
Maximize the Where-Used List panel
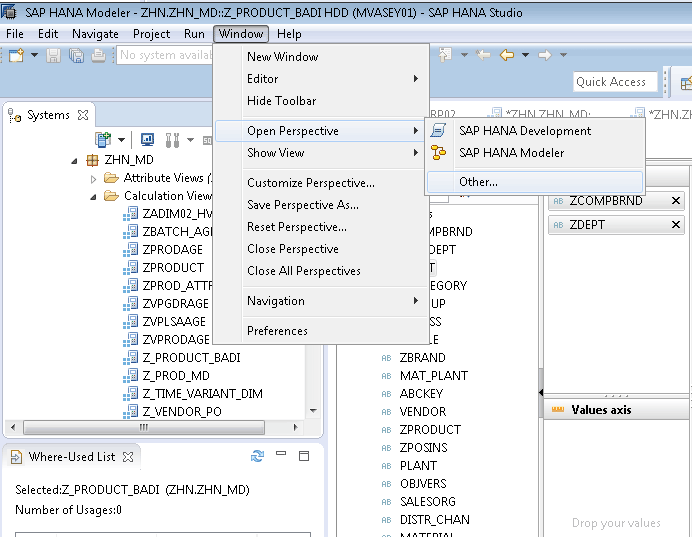tap(304, 456)
